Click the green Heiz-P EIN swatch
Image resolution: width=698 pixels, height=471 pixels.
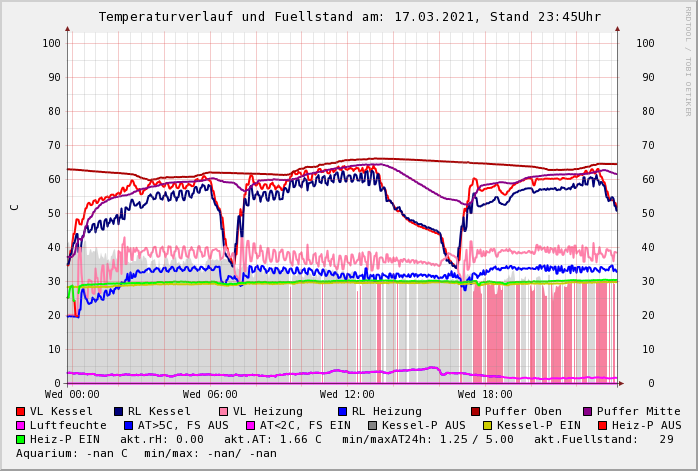(20, 439)
